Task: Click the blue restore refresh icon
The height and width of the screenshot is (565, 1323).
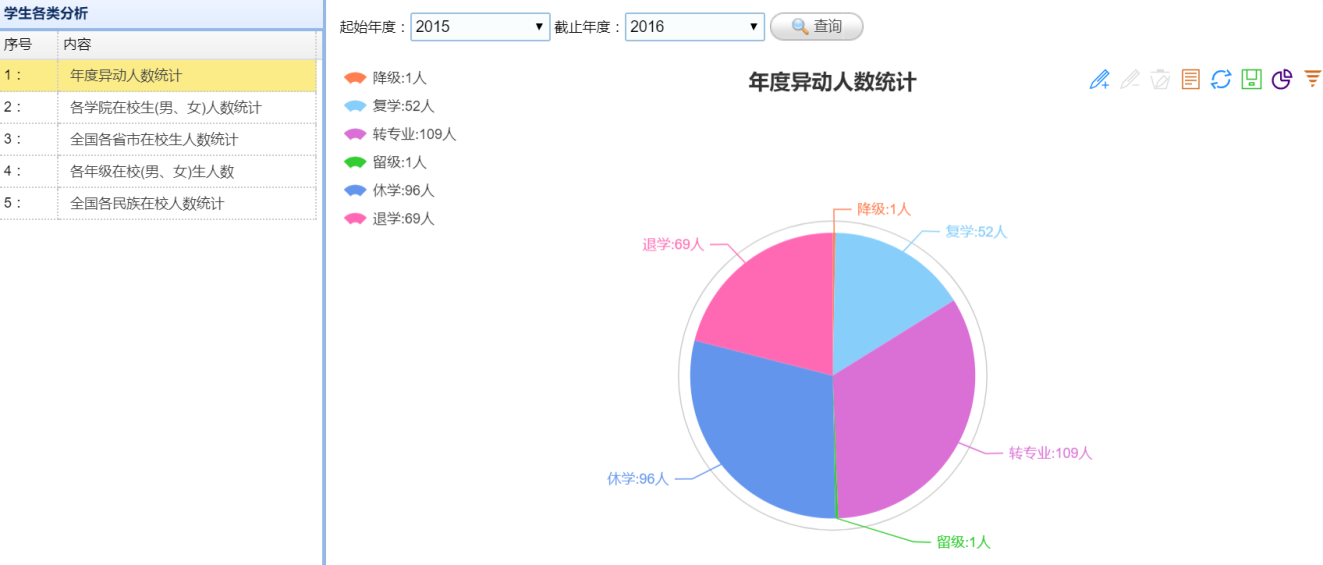Action: pos(1221,80)
